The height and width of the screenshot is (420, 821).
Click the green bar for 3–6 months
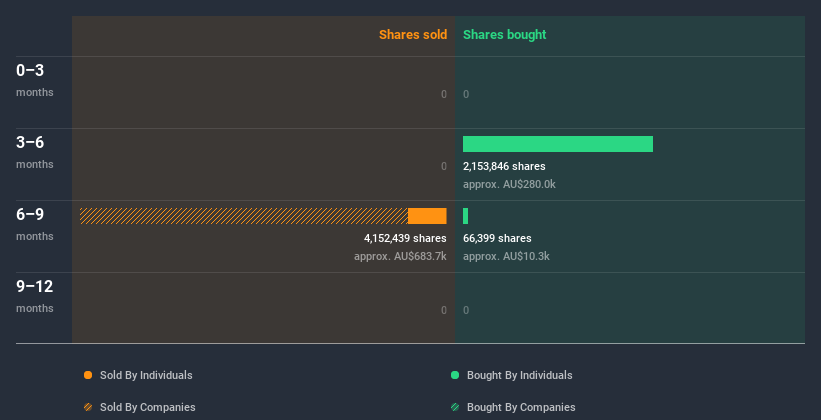(x=558, y=144)
